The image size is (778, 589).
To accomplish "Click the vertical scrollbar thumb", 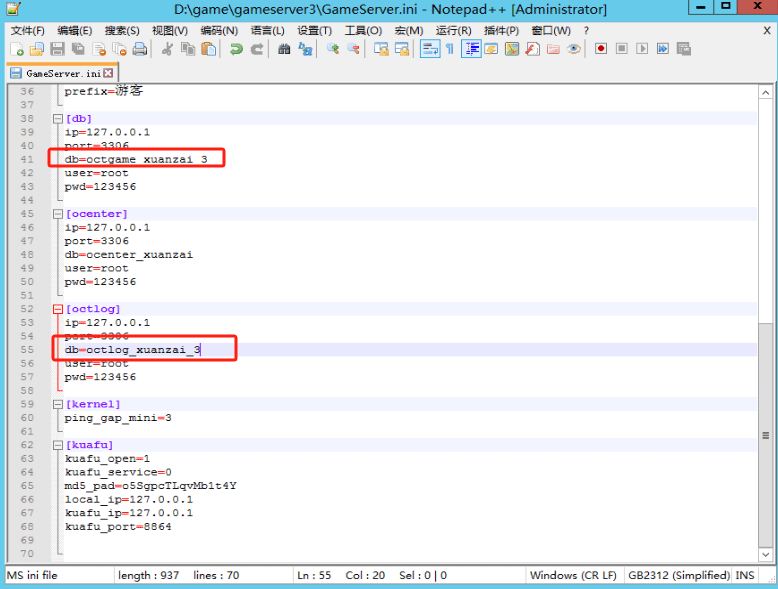I will [x=766, y=435].
